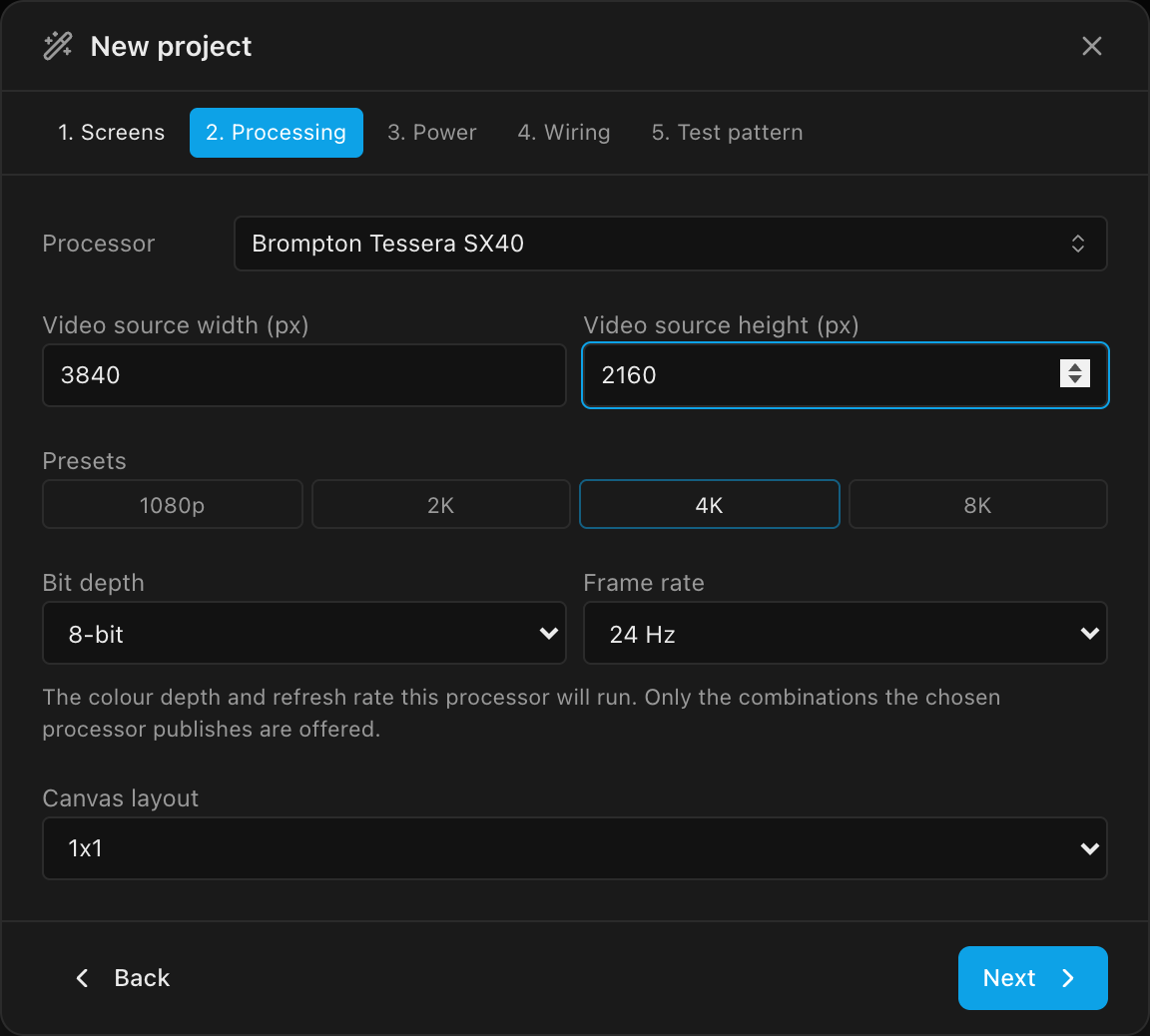The image size is (1150, 1036).
Task: Select the 4K preset
Action: tap(709, 504)
